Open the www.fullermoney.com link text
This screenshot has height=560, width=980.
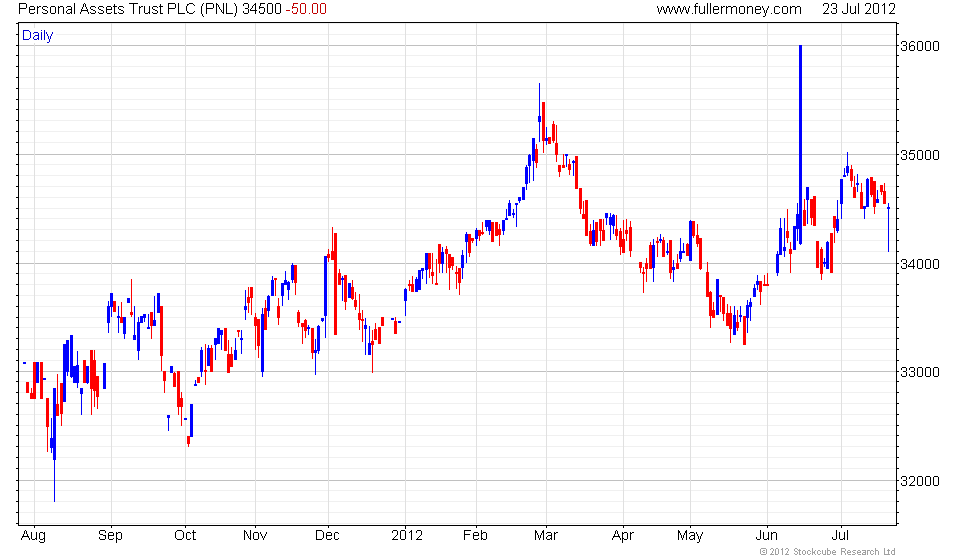pos(729,9)
